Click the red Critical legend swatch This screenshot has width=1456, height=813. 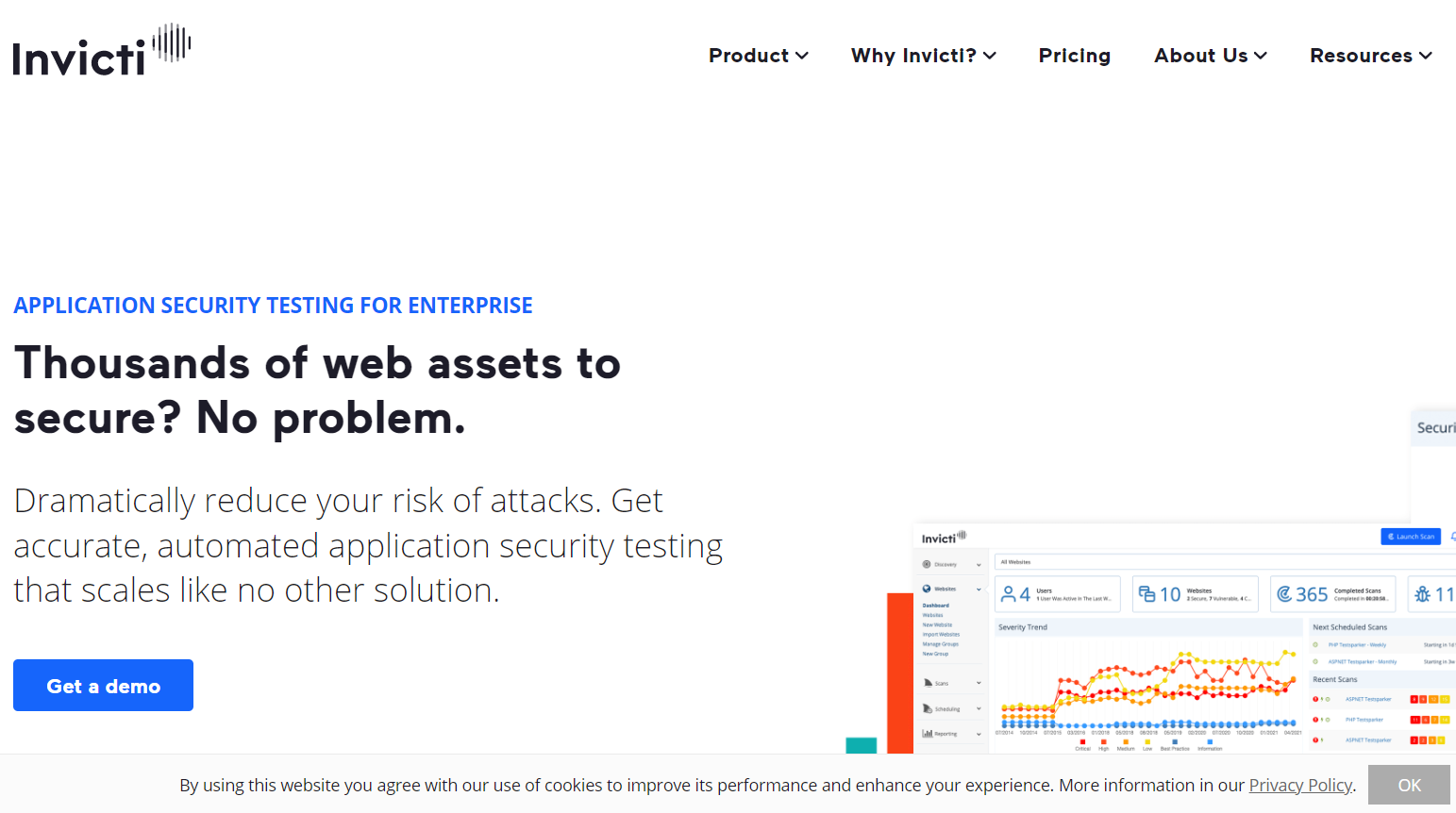(1082, 742)
